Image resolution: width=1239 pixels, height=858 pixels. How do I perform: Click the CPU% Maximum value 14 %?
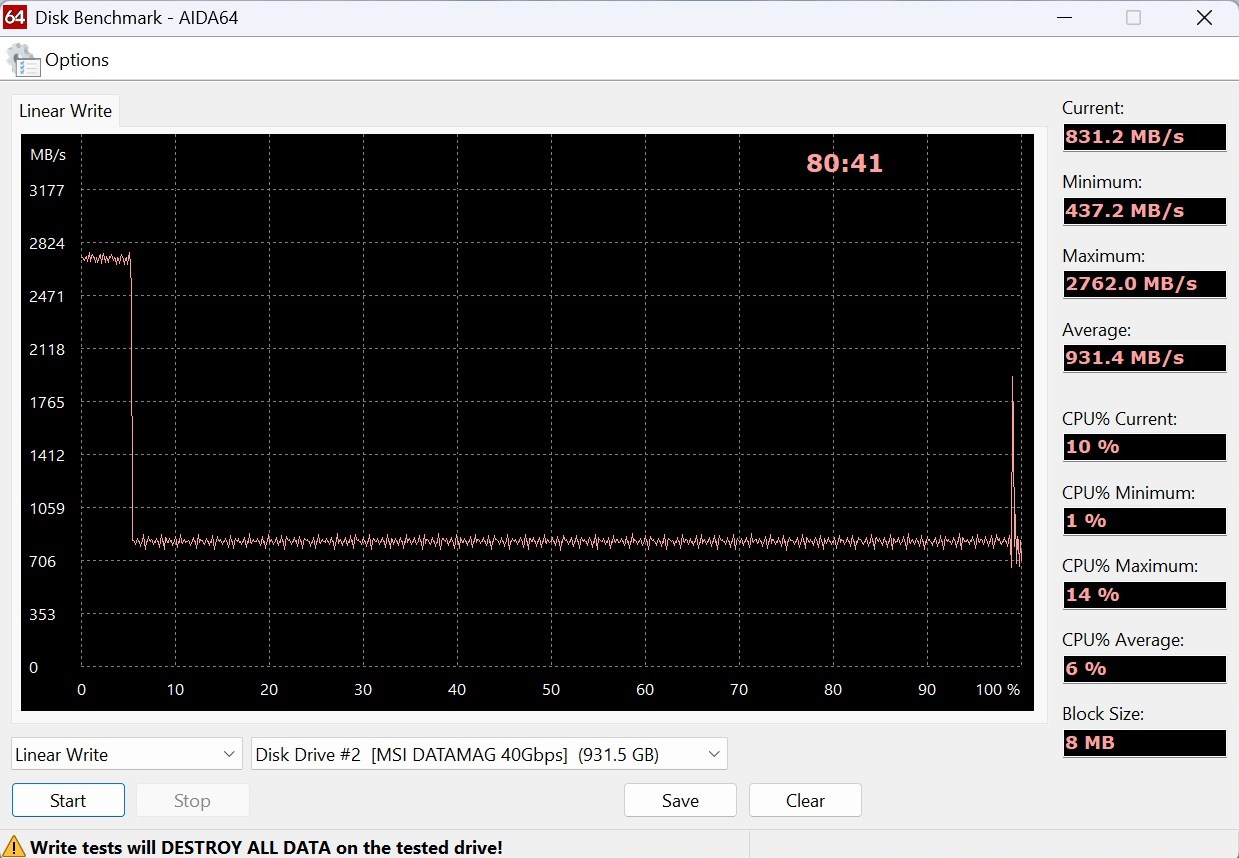click(x=1144, y=595)
